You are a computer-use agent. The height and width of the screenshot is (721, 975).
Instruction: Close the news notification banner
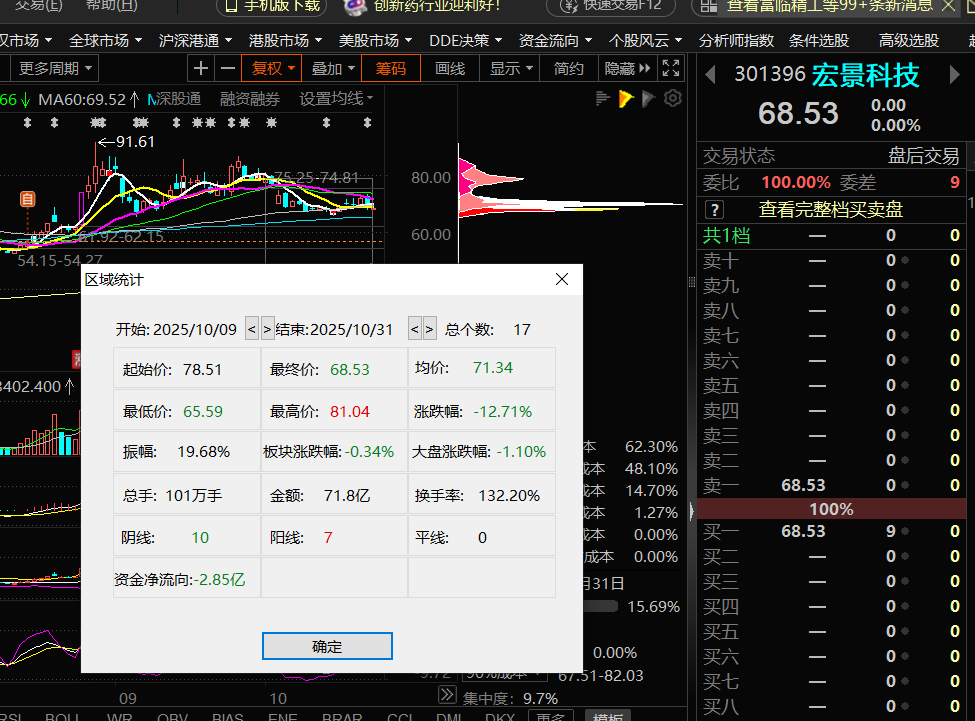pyautogui.click(x=948, y=6)
